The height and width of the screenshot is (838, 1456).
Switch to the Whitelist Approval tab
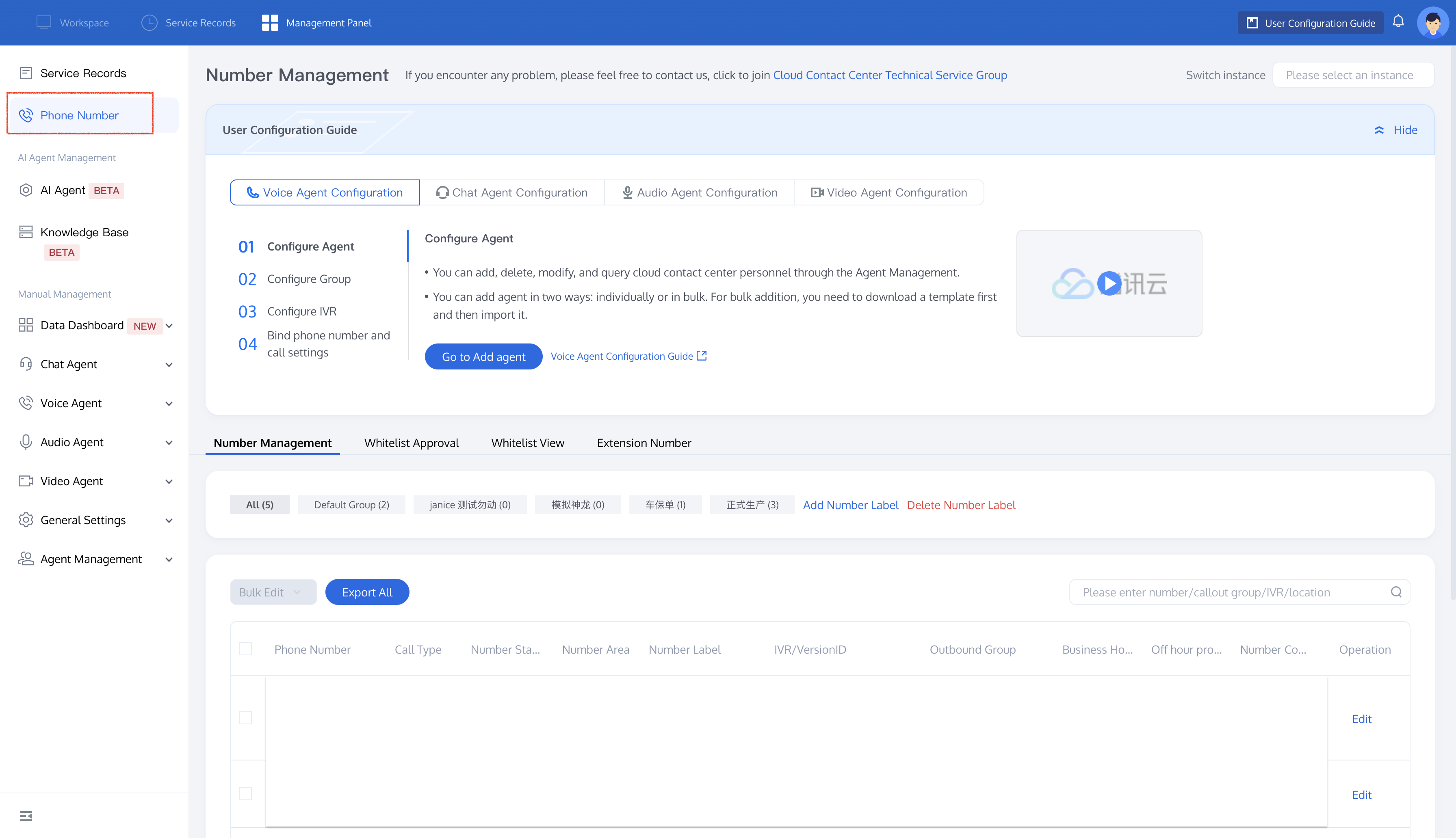click(411, 443)
